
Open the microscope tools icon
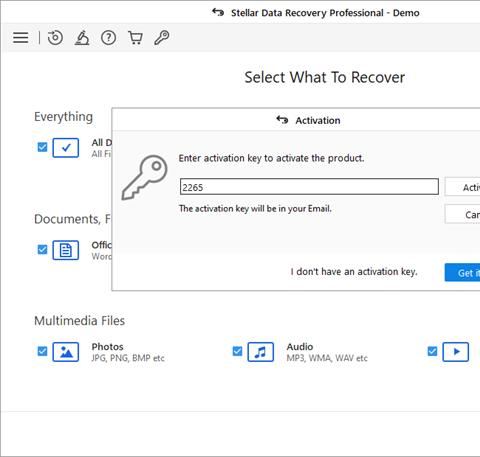tap(82, 37)
